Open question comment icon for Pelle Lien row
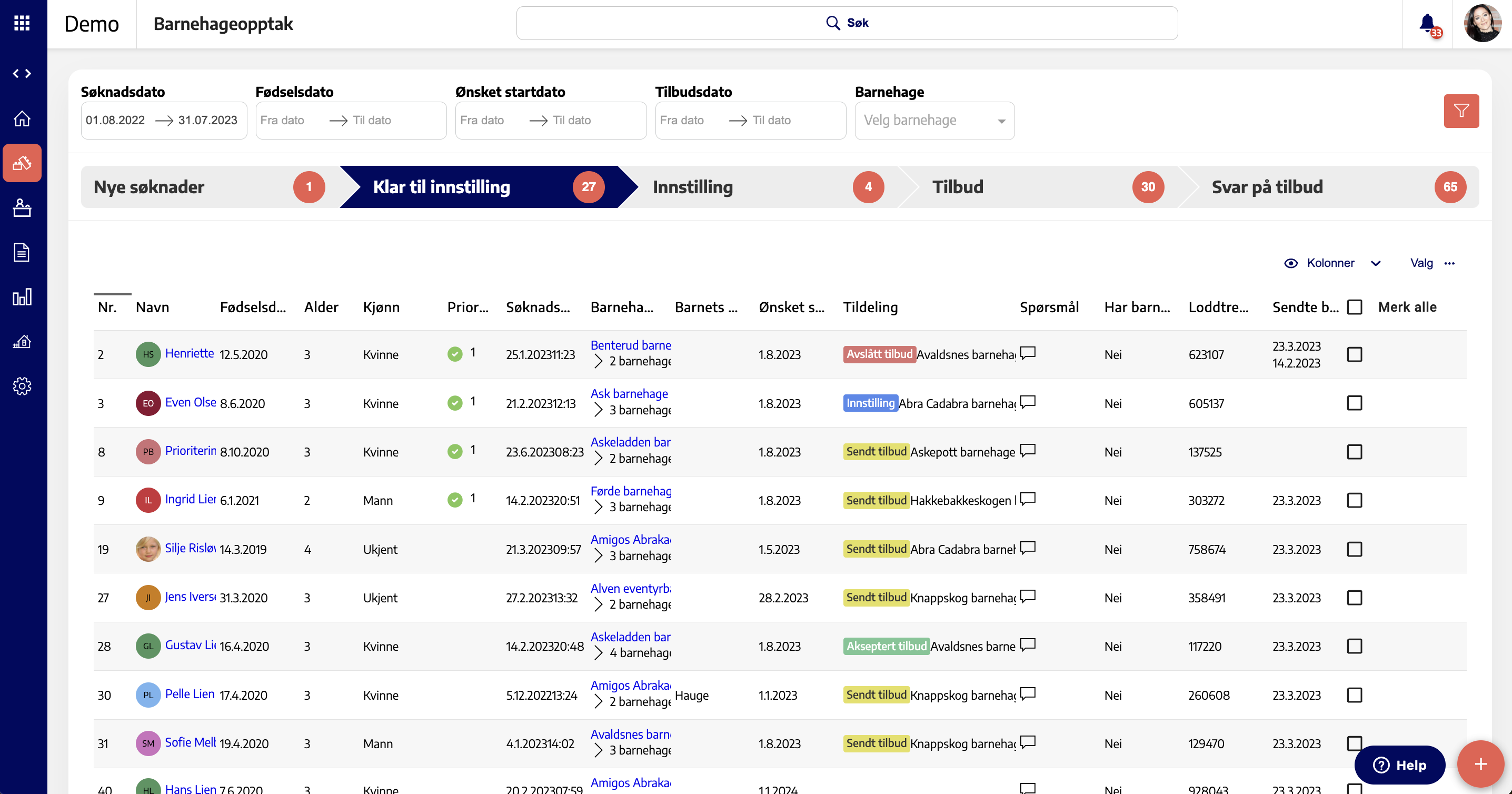This screenshot has height=794, width=1512. 1028,693
